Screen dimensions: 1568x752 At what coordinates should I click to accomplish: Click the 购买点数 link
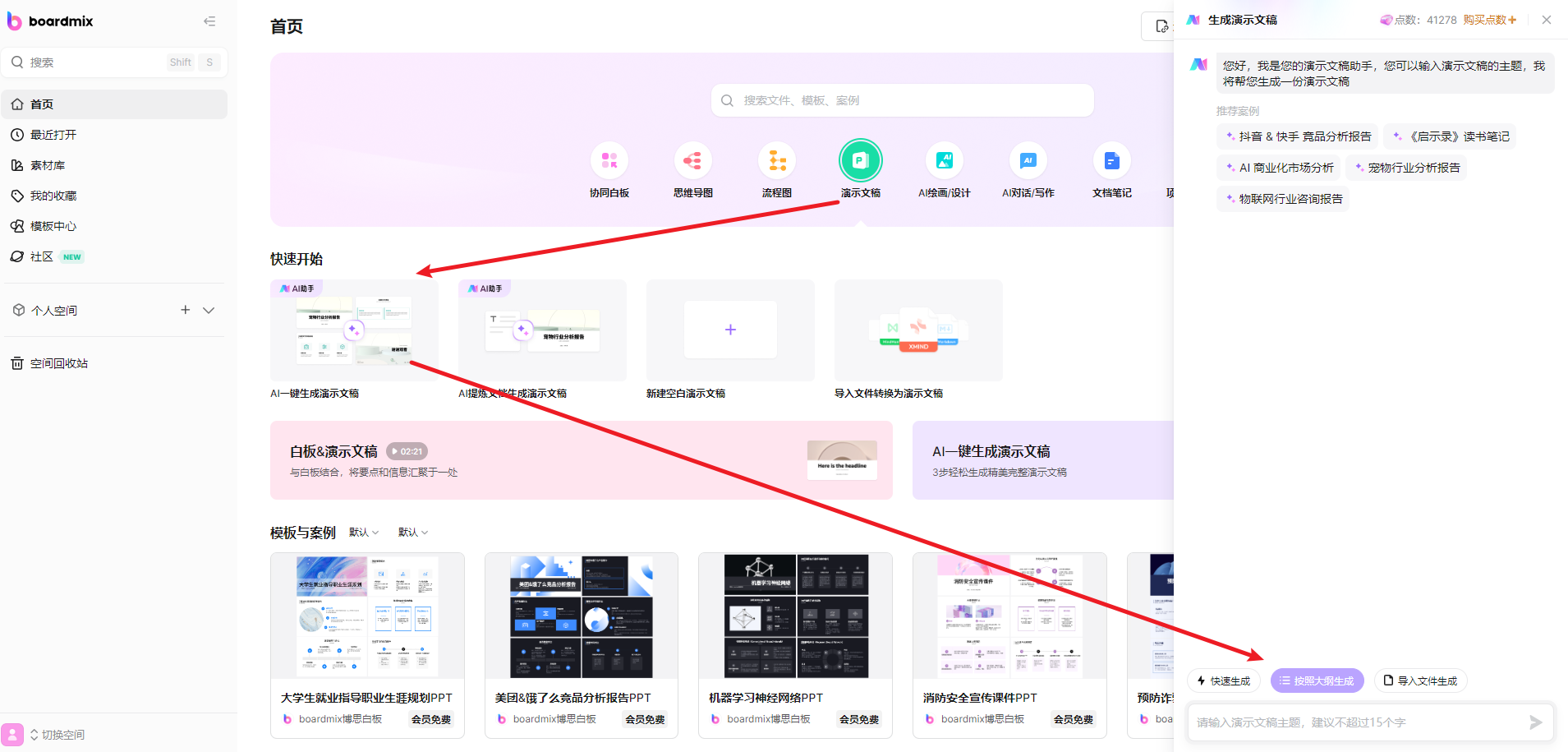(1490, 19)
